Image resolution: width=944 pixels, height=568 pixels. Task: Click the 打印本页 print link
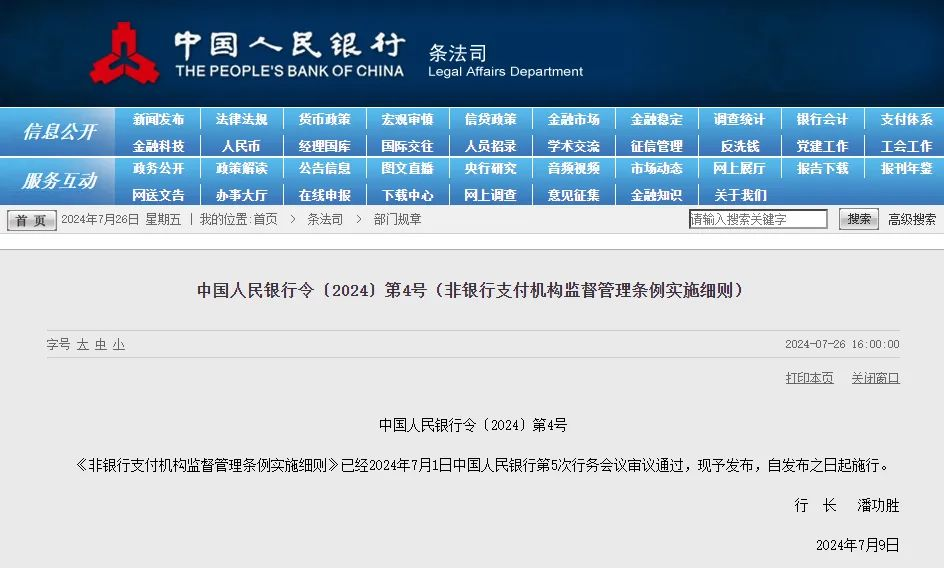(809, 378)
